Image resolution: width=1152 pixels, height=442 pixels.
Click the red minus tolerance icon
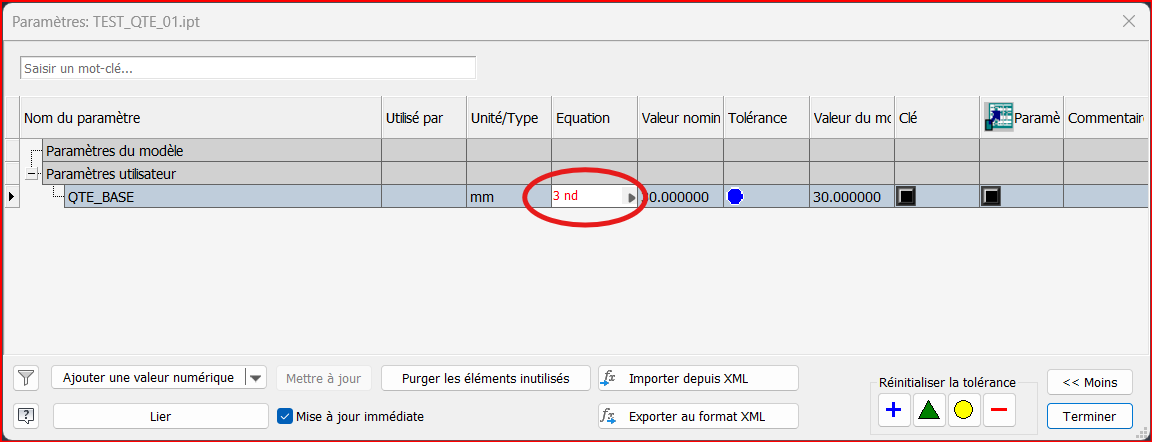(998, 410)
